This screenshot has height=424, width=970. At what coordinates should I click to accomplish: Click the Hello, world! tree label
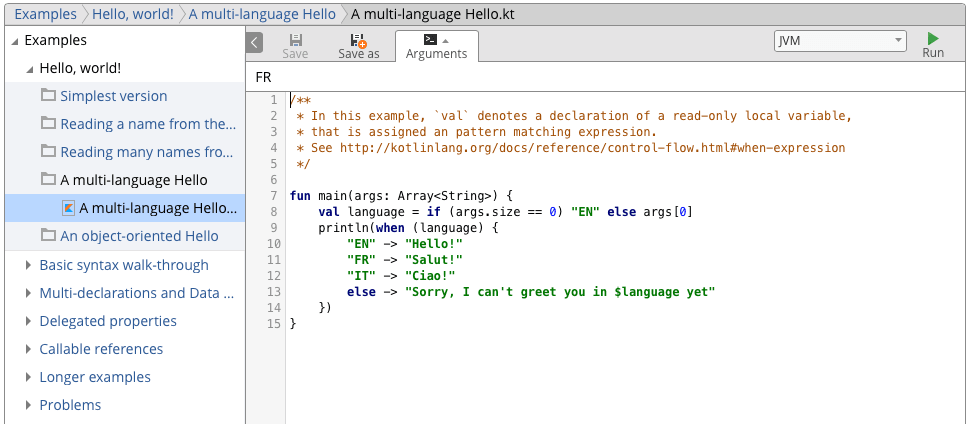click(80, 69)
